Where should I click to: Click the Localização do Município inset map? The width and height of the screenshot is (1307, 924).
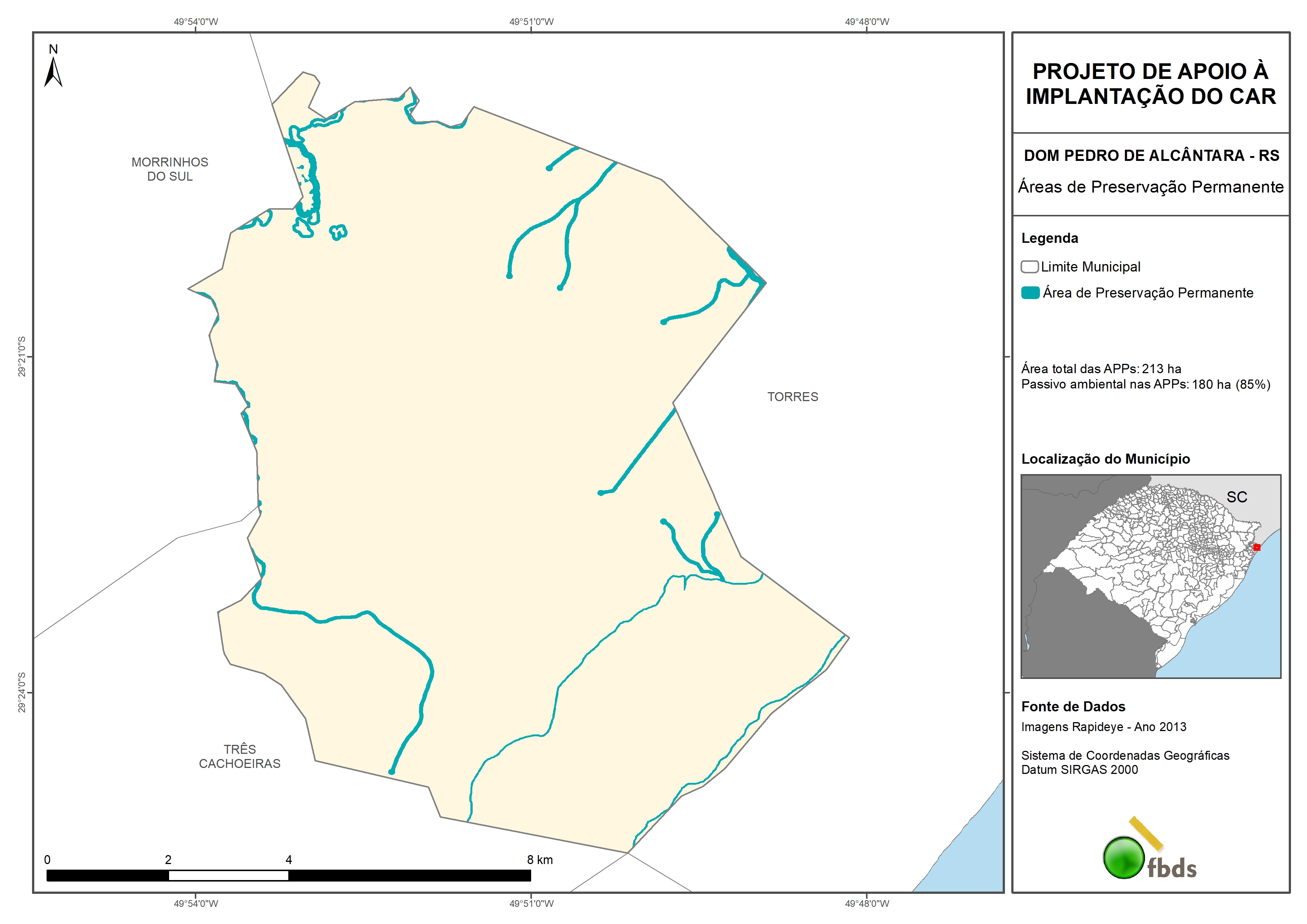point(1151,575)
